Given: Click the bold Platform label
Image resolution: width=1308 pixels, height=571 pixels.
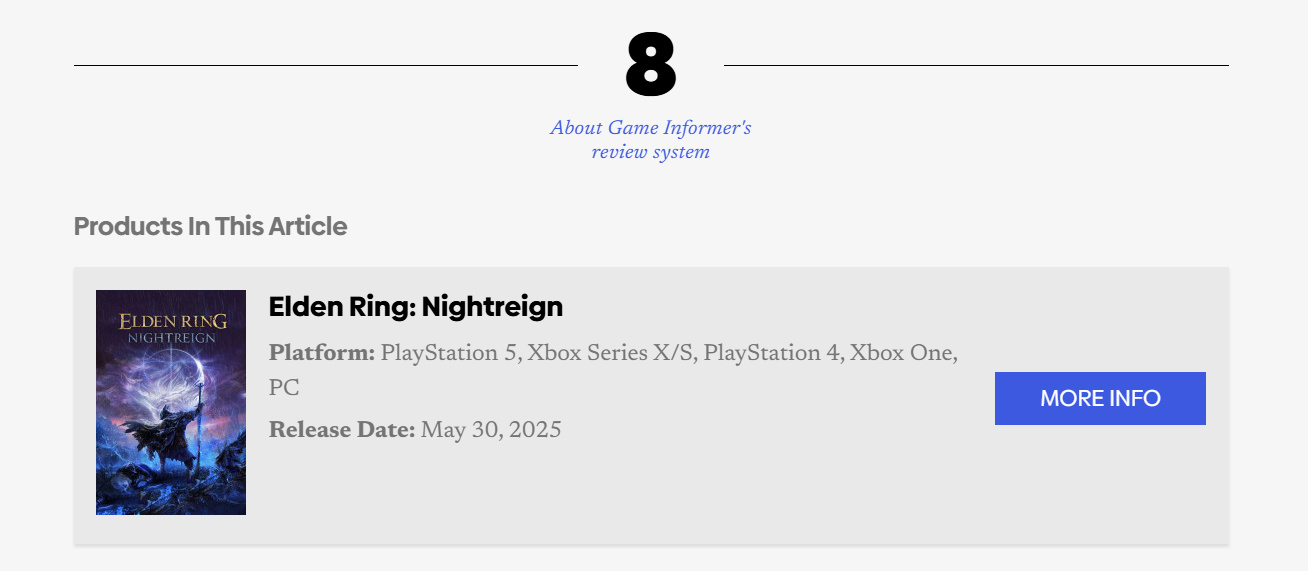Looking at the screenshot, I should [321, 354].
